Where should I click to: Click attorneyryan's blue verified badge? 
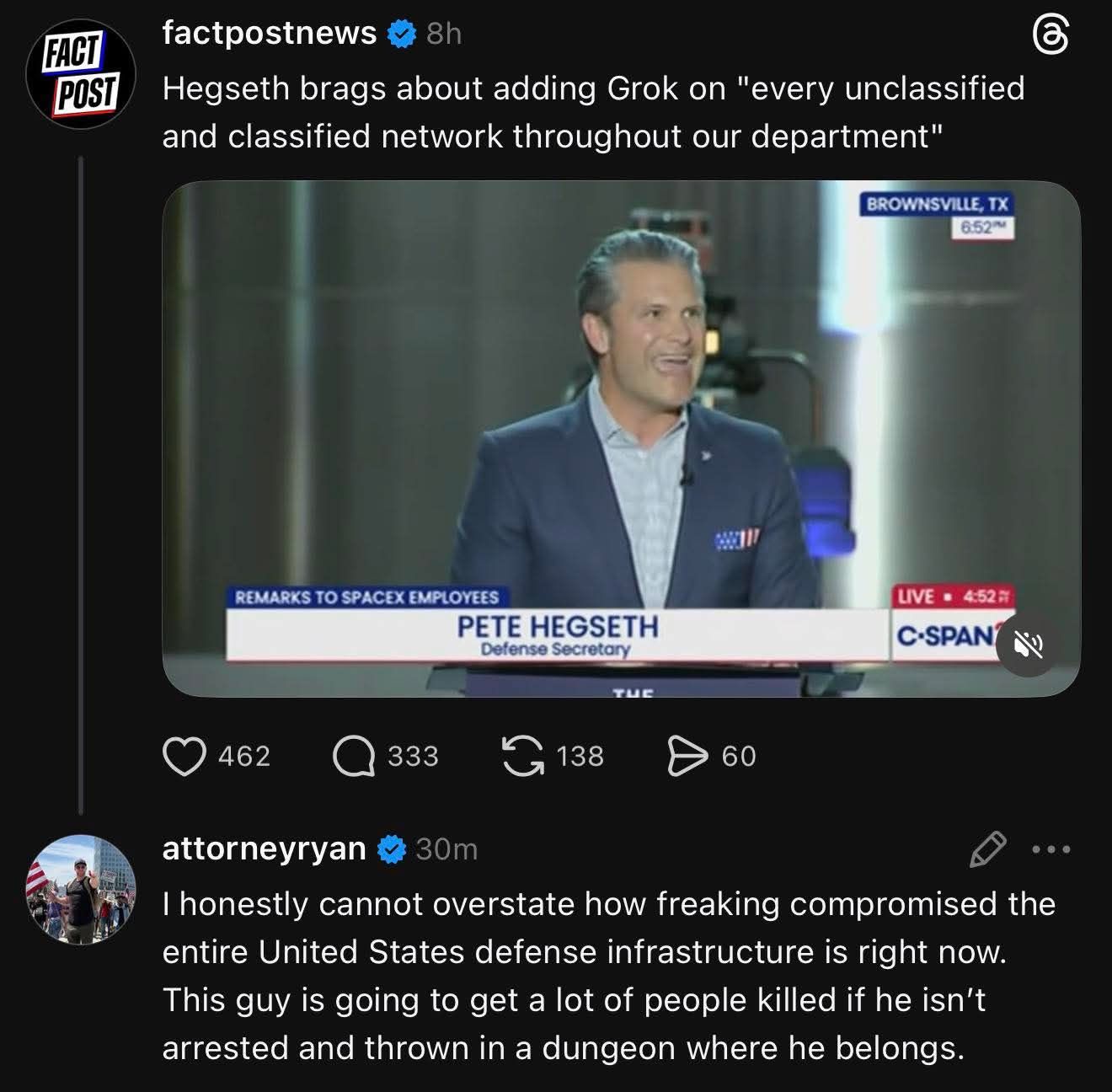(390, 849)
